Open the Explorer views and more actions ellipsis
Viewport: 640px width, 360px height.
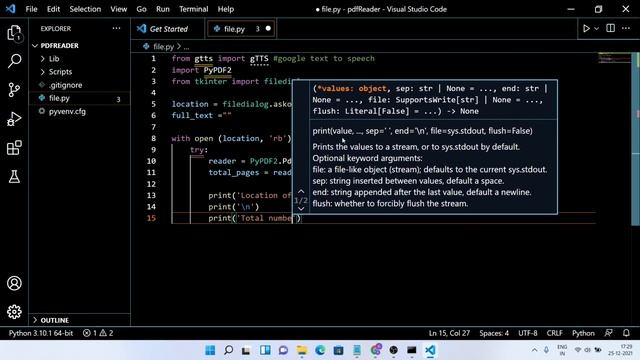pos(116,28)
